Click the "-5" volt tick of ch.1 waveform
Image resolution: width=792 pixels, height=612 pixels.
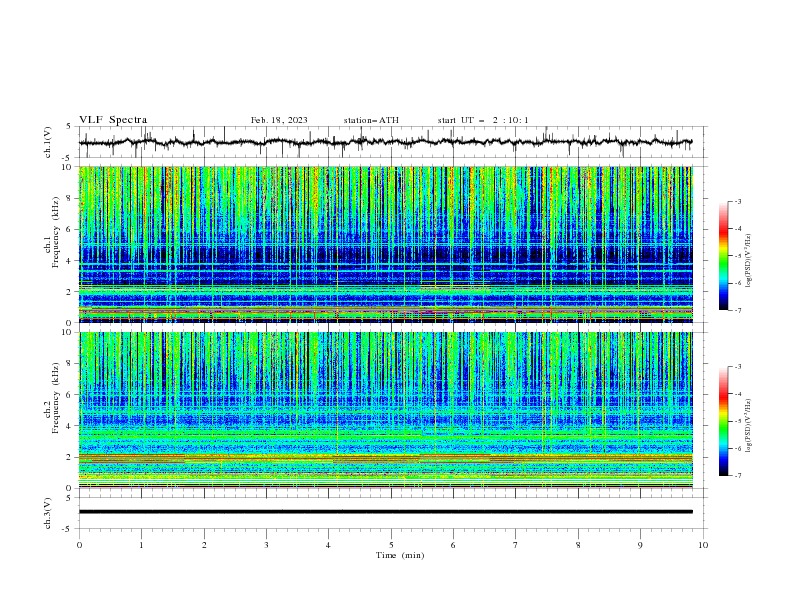(x=67, y=158)
